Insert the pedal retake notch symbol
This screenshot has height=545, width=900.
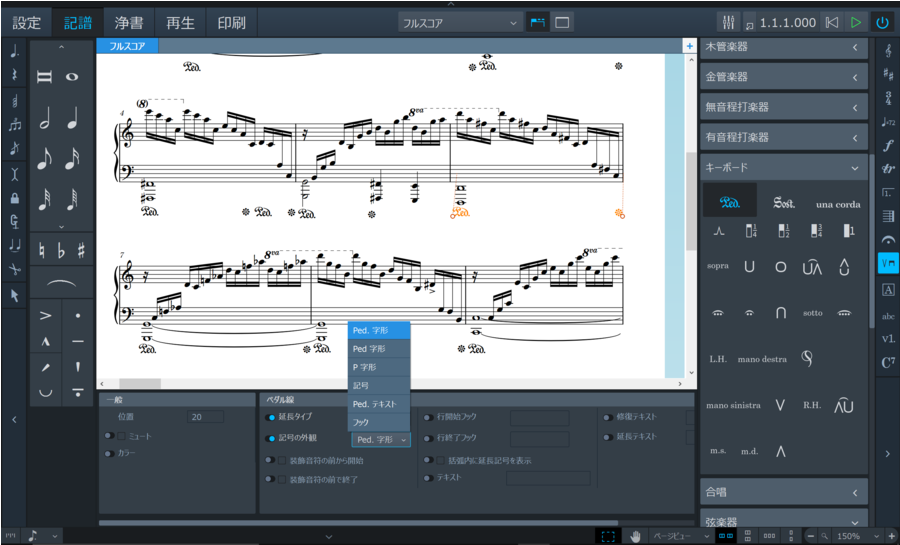719,231
